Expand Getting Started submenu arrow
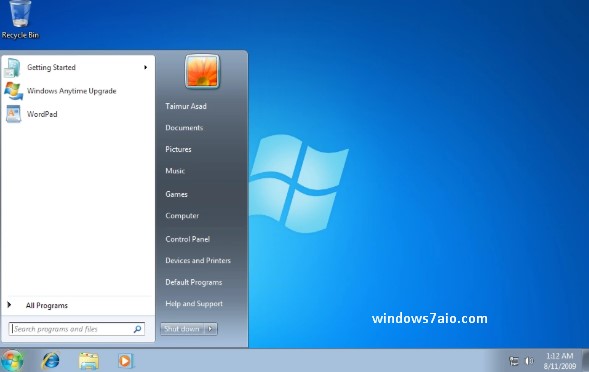This screenshot has width=589, height=372. coord(145,67)
